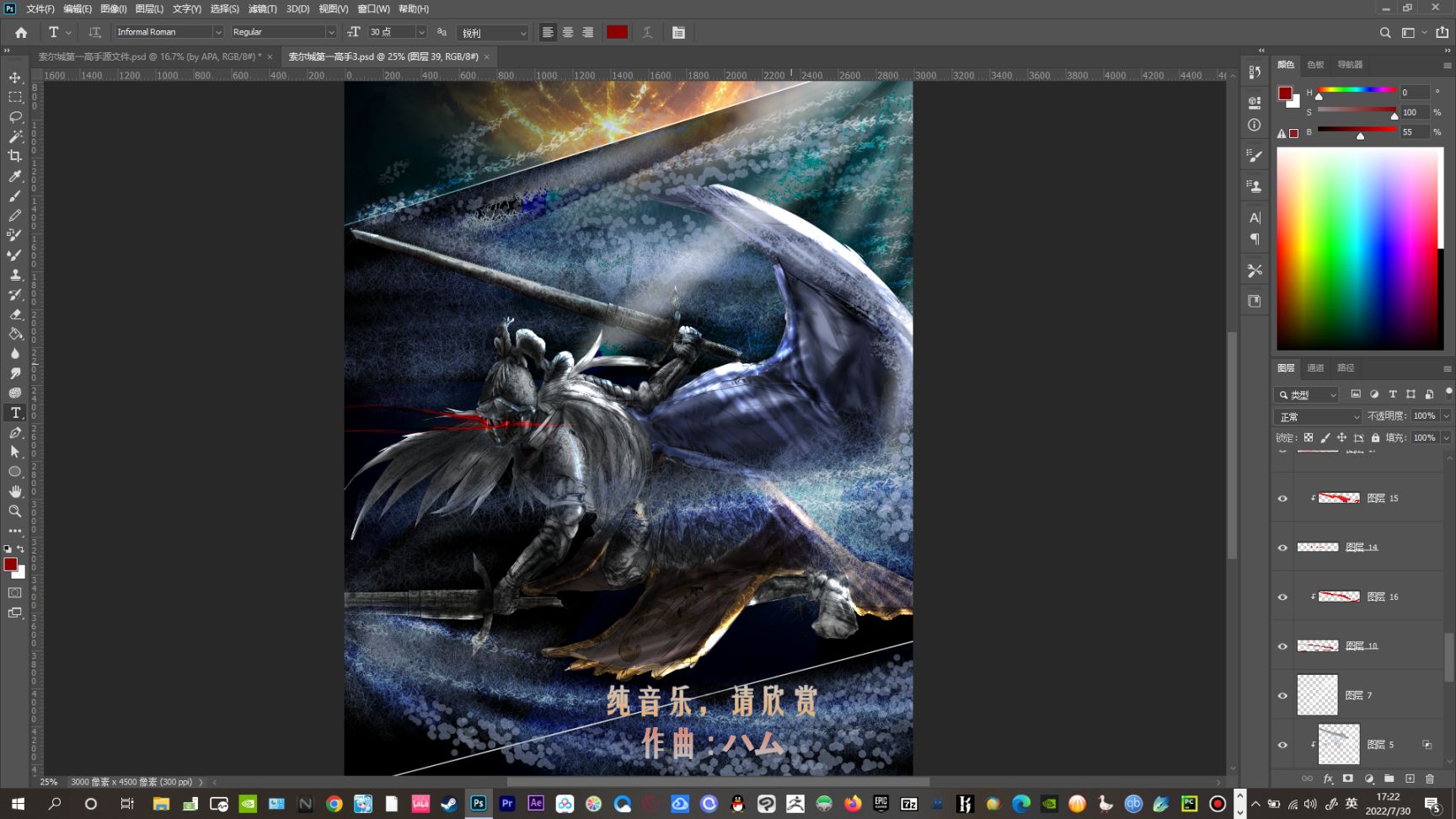Center align text
This screenshot has width=1456, height=819.
pos(568,32)
